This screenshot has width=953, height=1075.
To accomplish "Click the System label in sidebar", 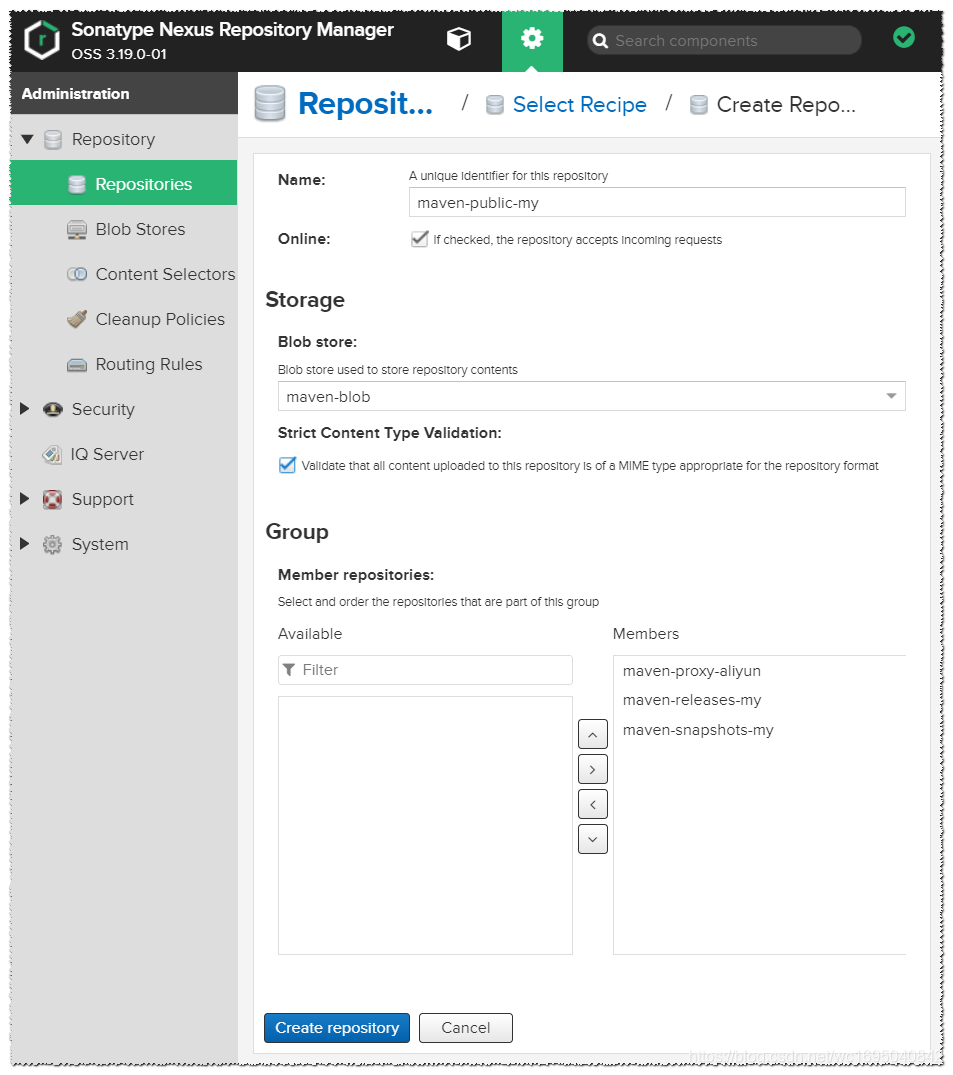I will point(100,544).
